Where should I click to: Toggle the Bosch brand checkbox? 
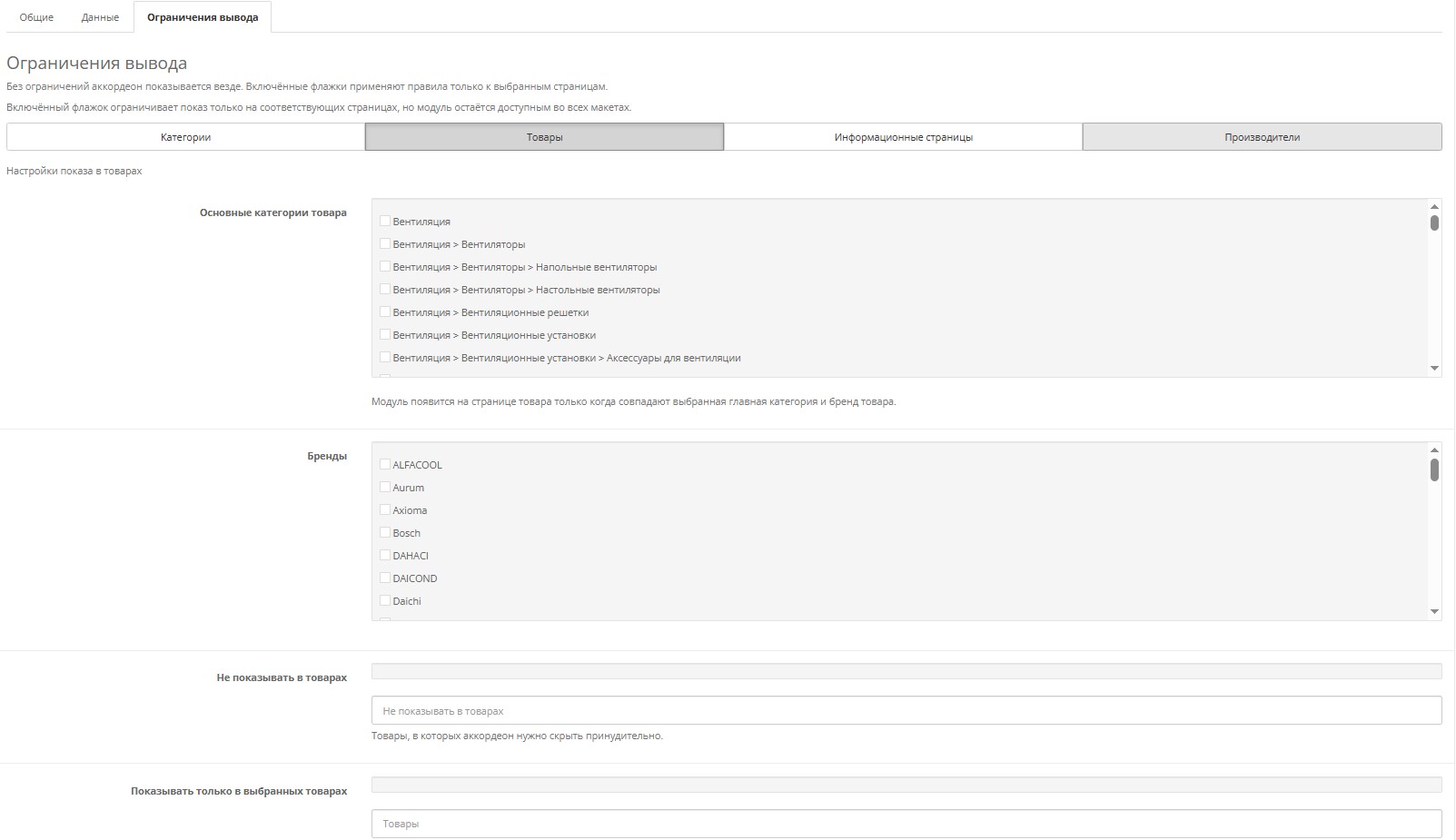[385, 533]
